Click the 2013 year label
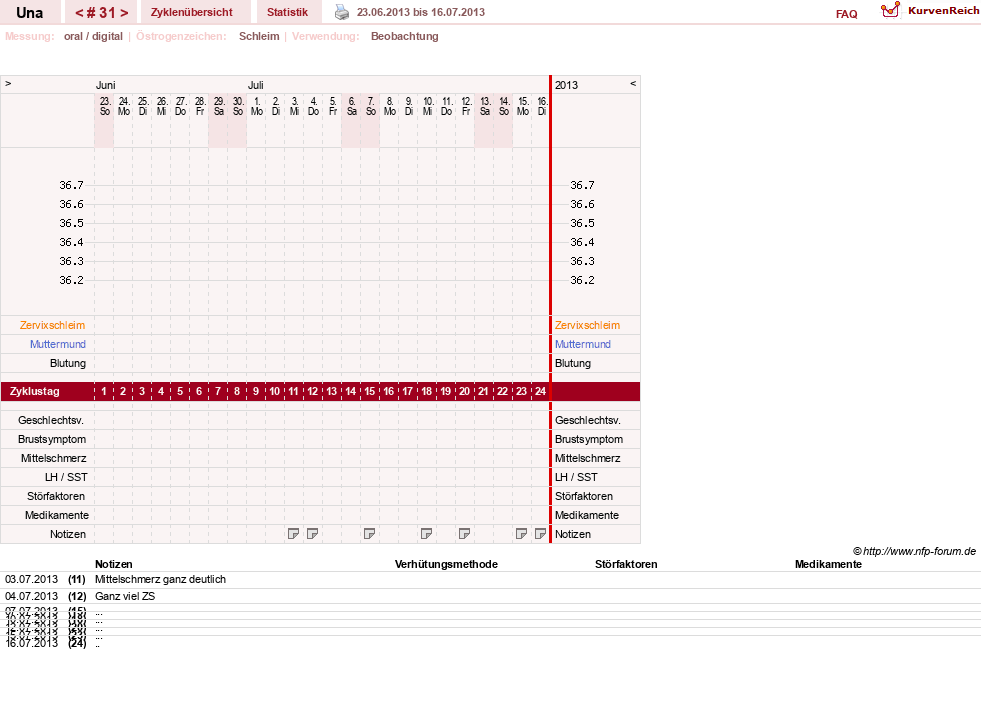The image size is (981, 723). click(x=566, y=85)
